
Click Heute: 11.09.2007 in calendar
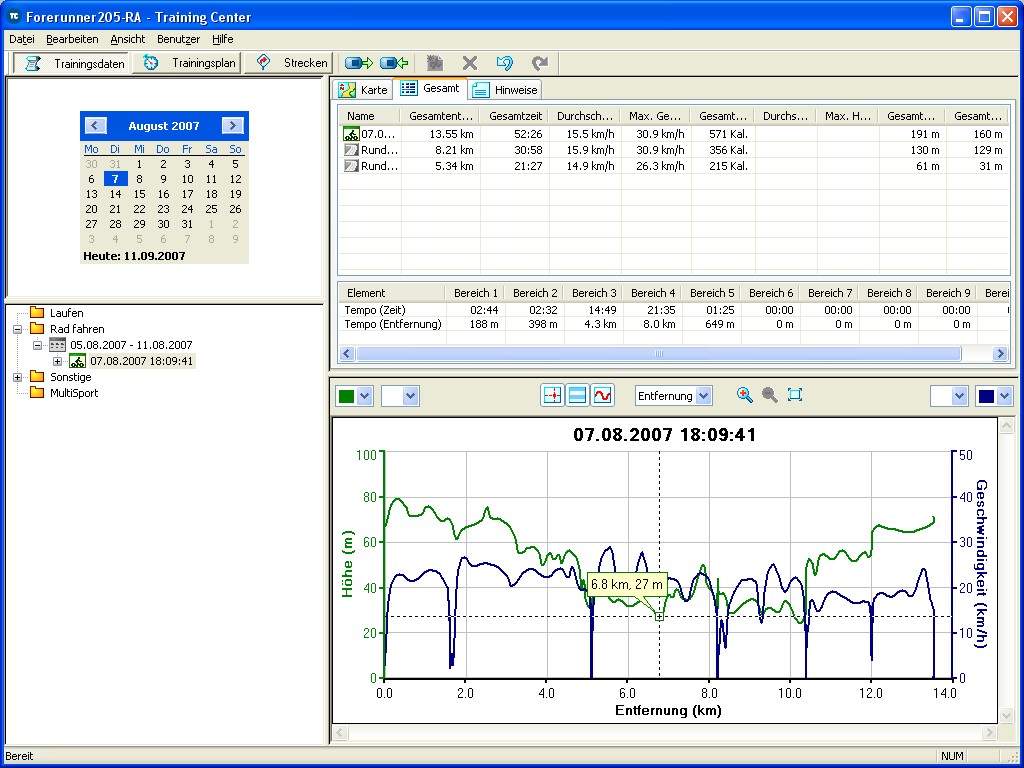tap(134, 256)
